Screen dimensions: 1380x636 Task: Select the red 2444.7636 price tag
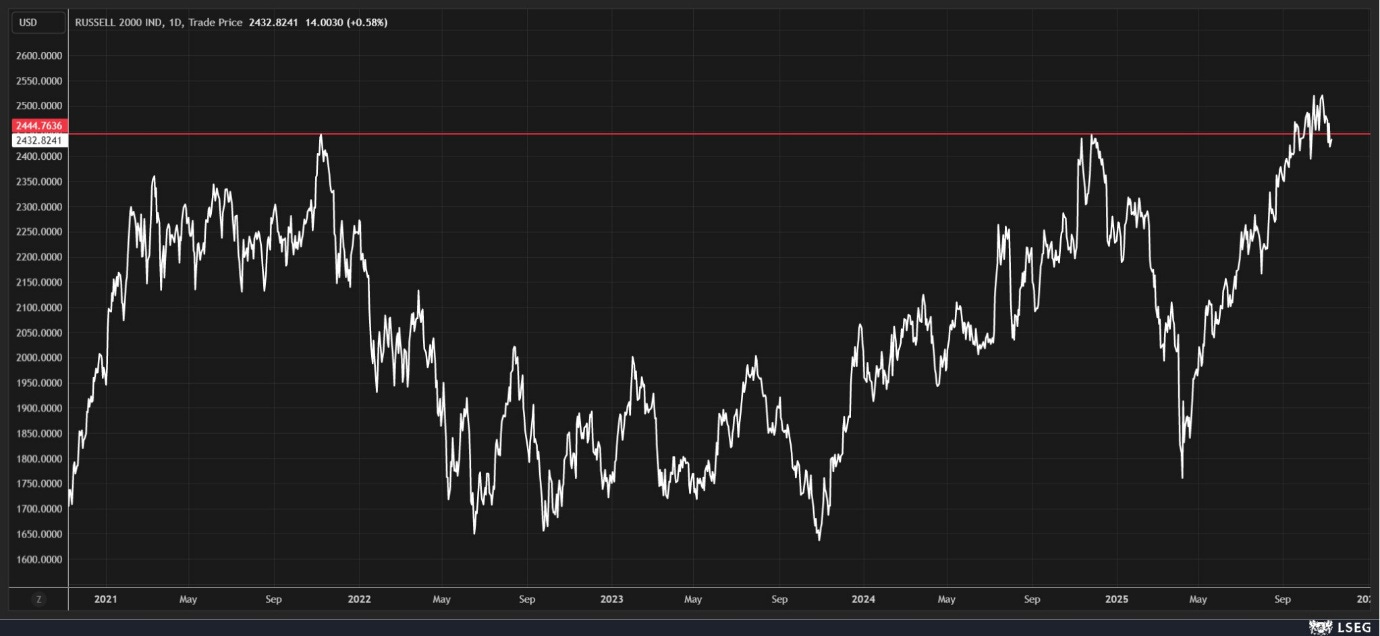pos(40,126)
